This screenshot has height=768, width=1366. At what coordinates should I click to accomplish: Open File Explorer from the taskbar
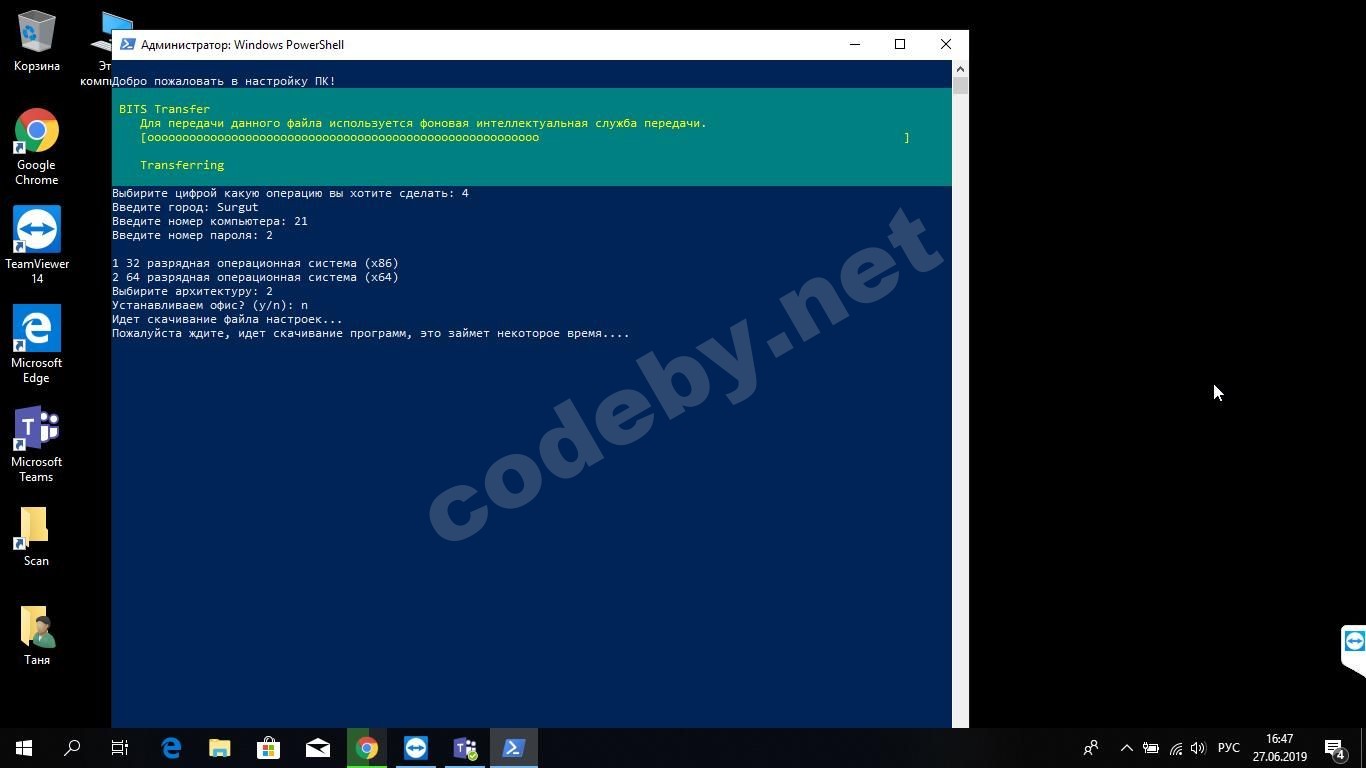220,748
